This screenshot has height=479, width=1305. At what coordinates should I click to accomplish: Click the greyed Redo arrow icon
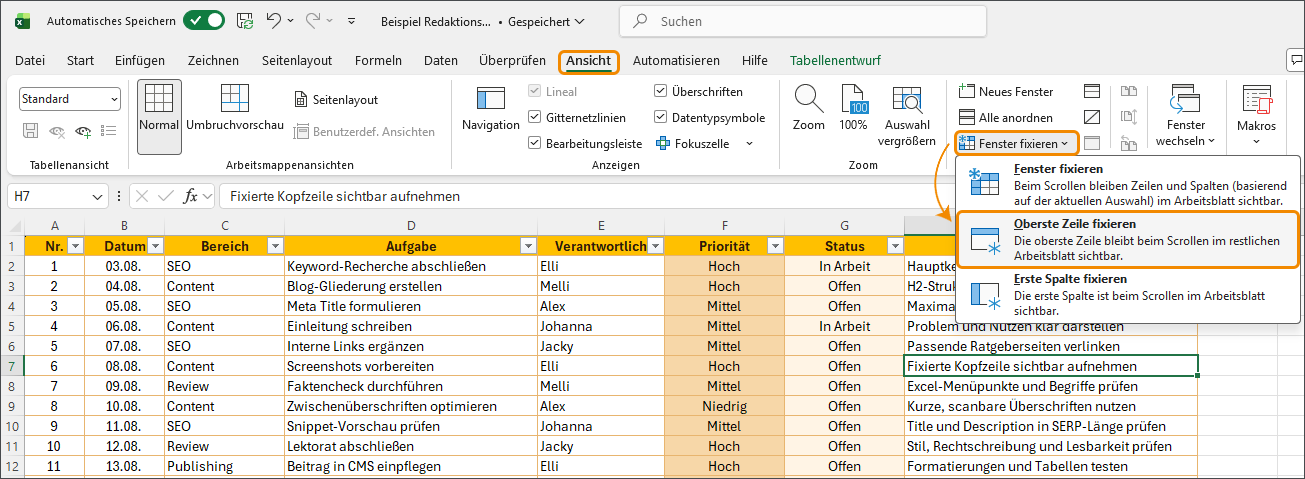click(x=313, y=20)
